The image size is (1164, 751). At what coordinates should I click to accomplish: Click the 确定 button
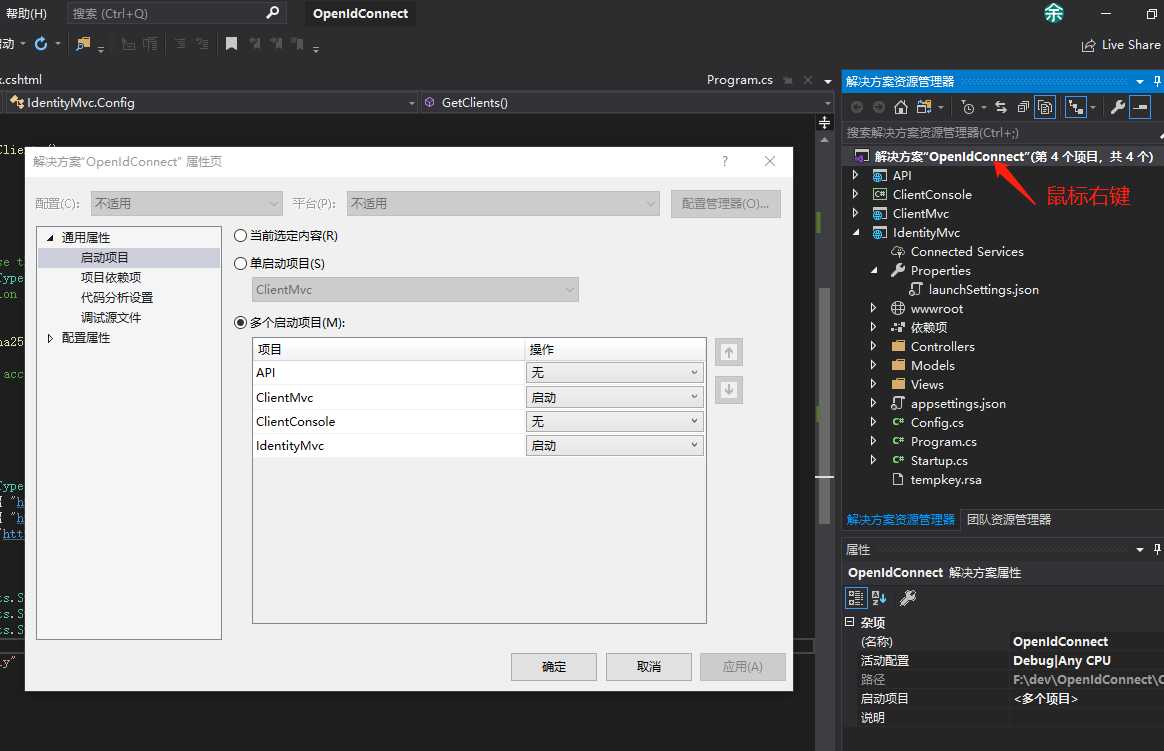[x=554, y=666]
